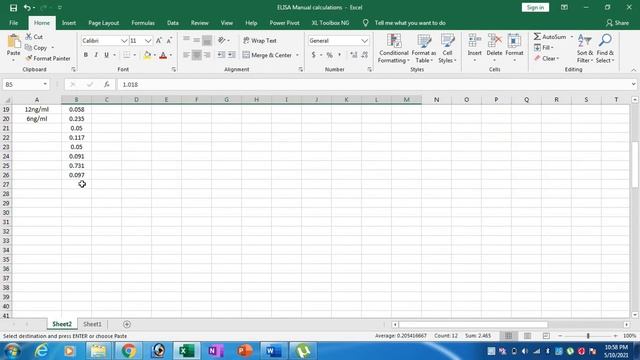Toggle Bottom Align
Viewport: 640px width, 360px height.
[207, 40]
